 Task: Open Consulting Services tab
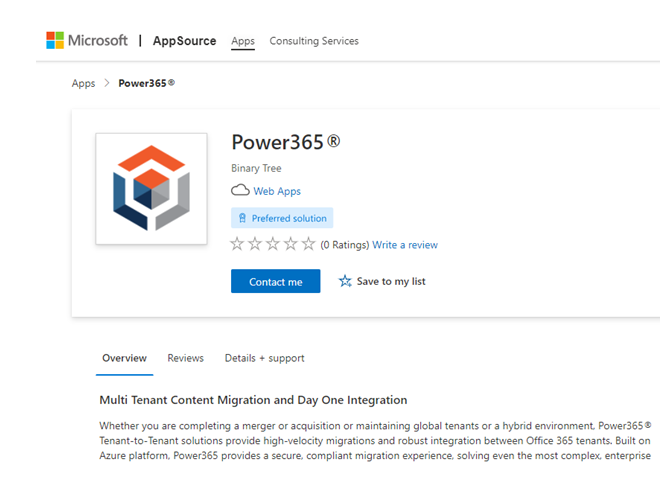pos(314,41)
